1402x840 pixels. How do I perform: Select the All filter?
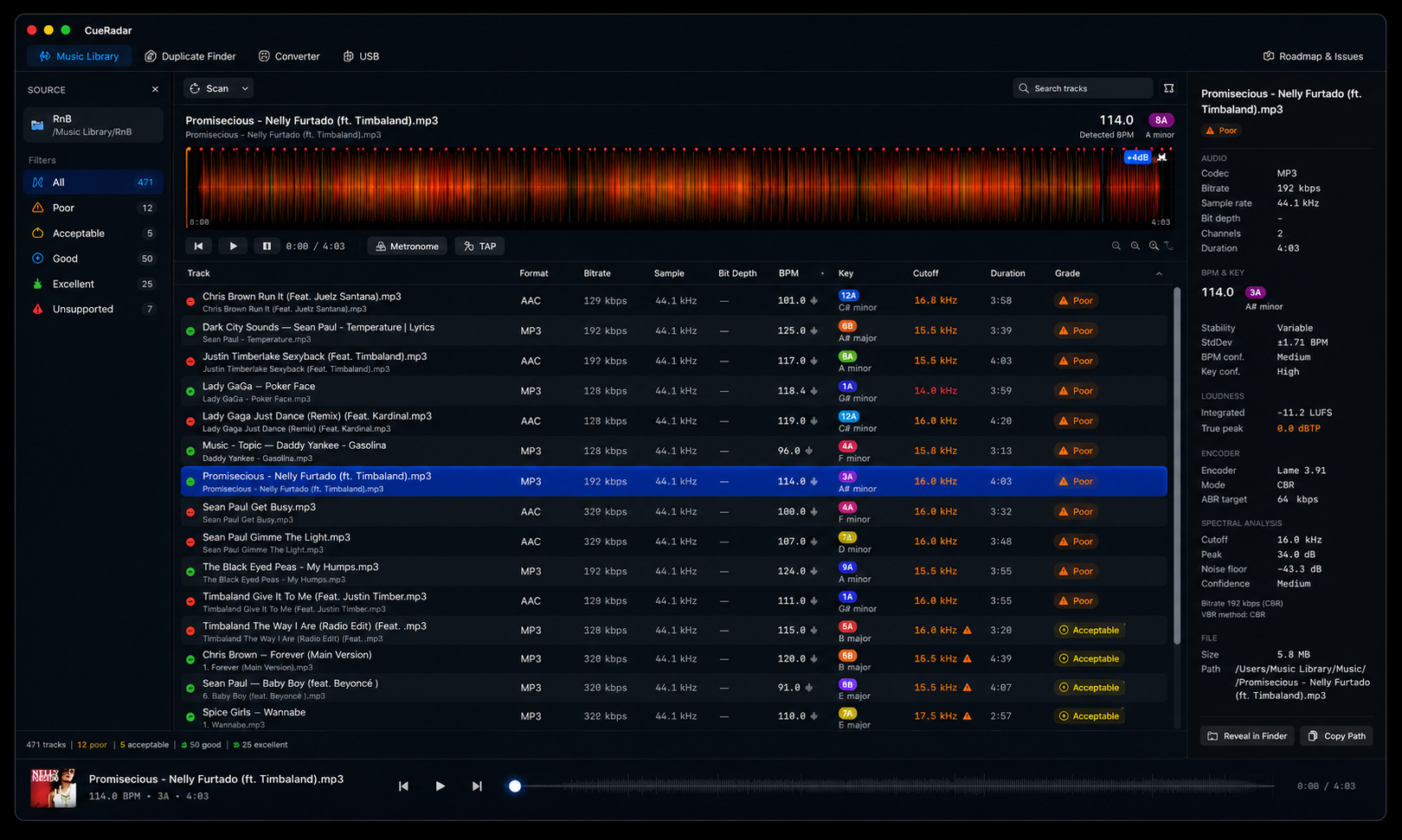[x=93, y=183]
